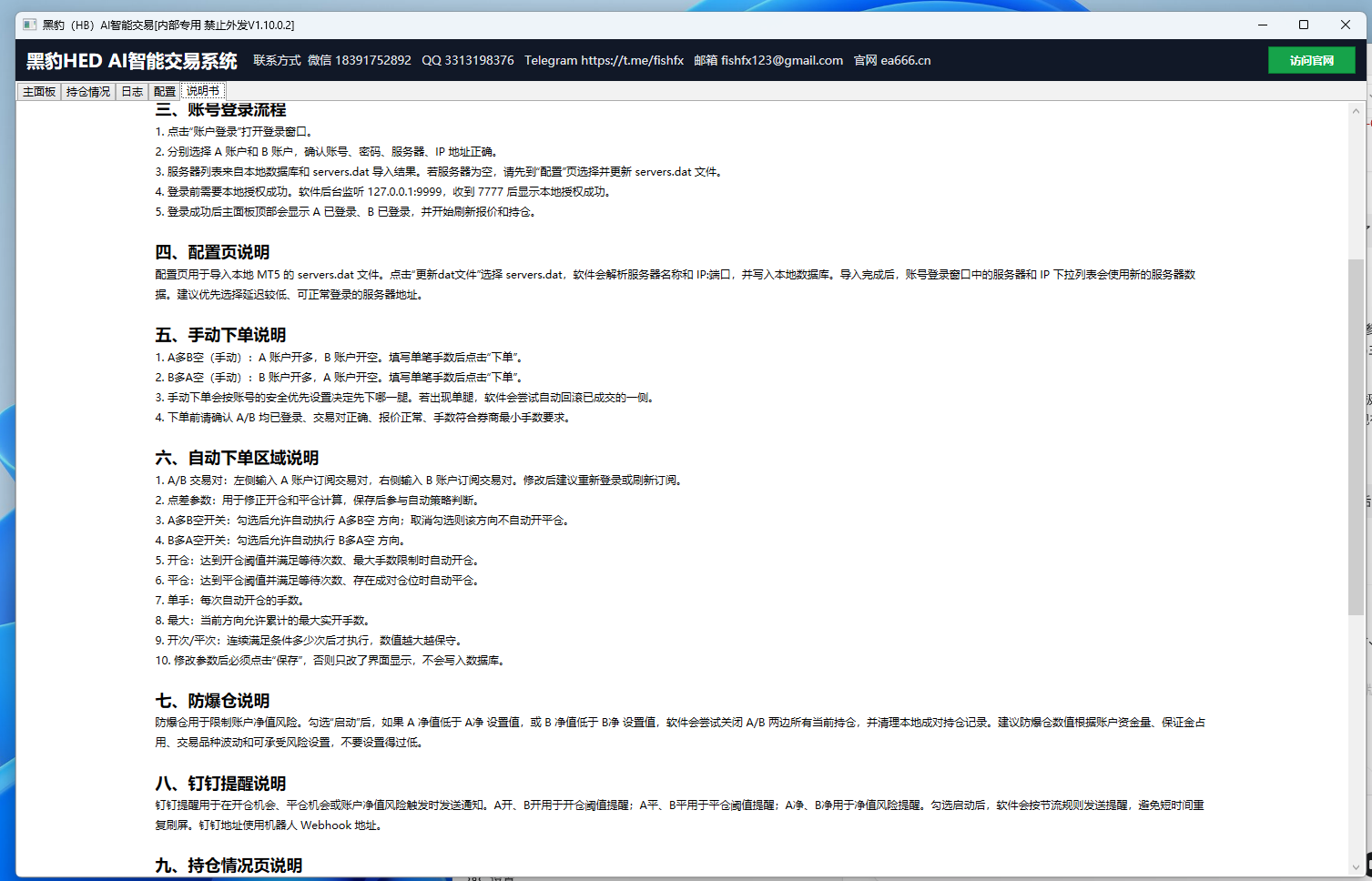1372x881 pixels.
Task: Select the 日志 tab
Action: point(132,92)
